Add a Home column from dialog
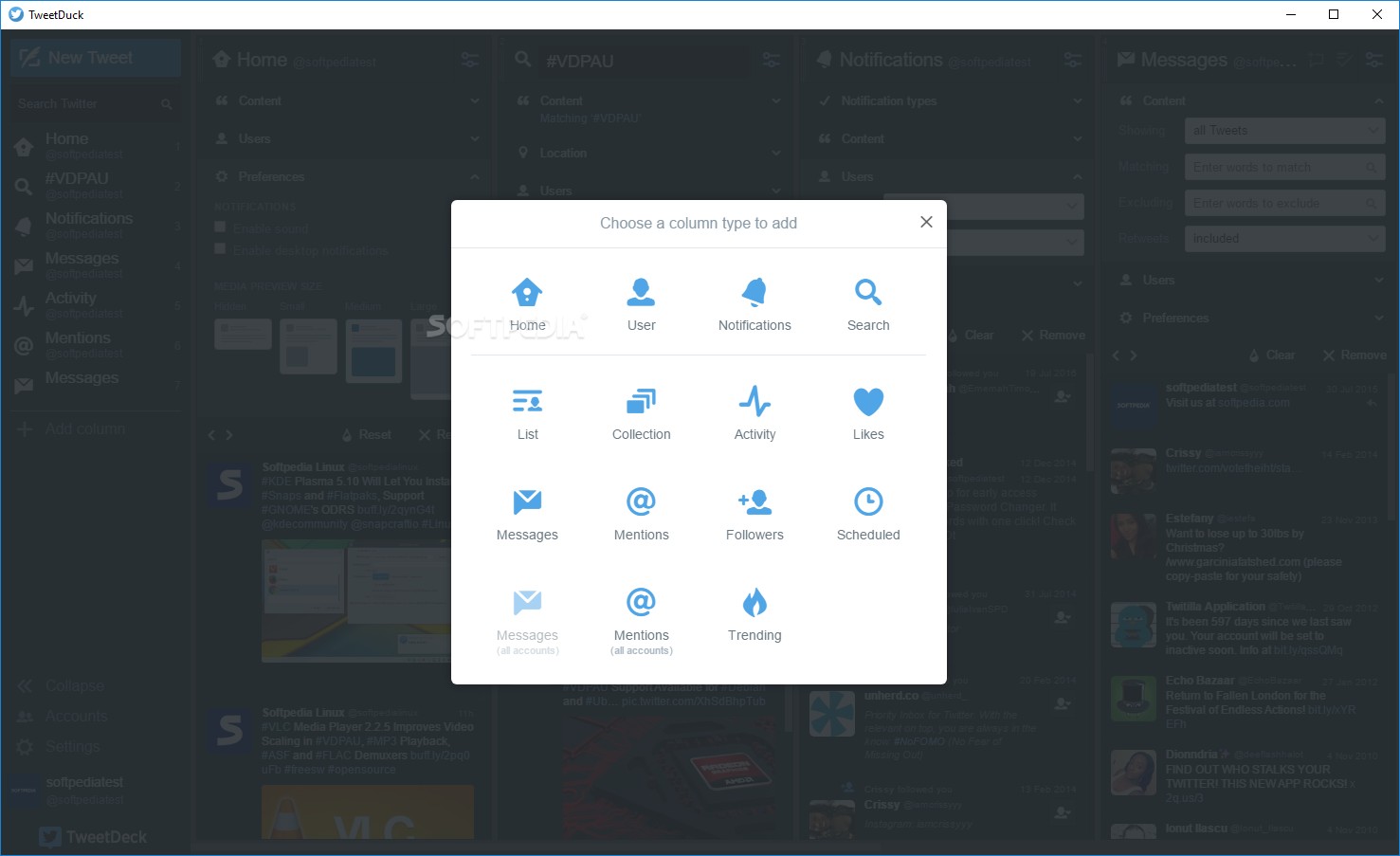 [527, 304]
